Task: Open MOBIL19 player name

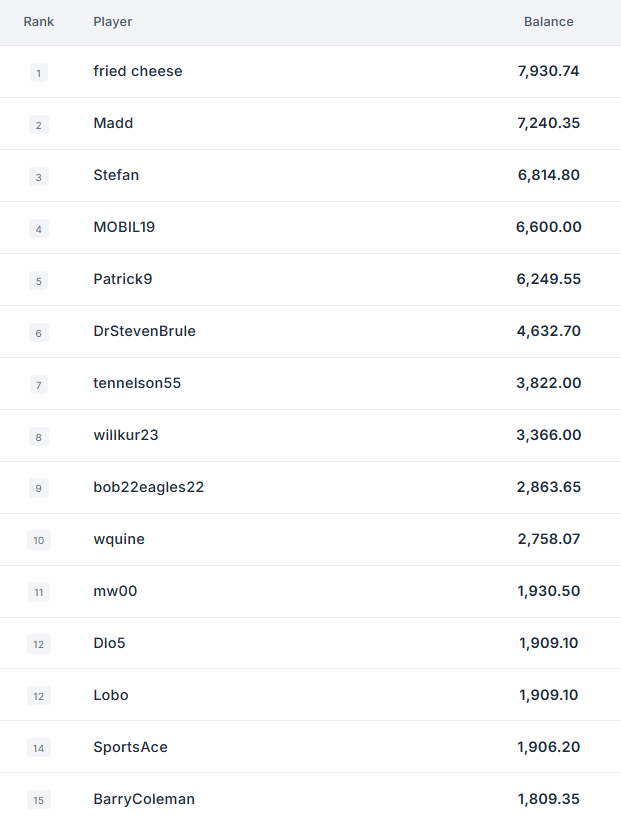Action: pos(124,227)
